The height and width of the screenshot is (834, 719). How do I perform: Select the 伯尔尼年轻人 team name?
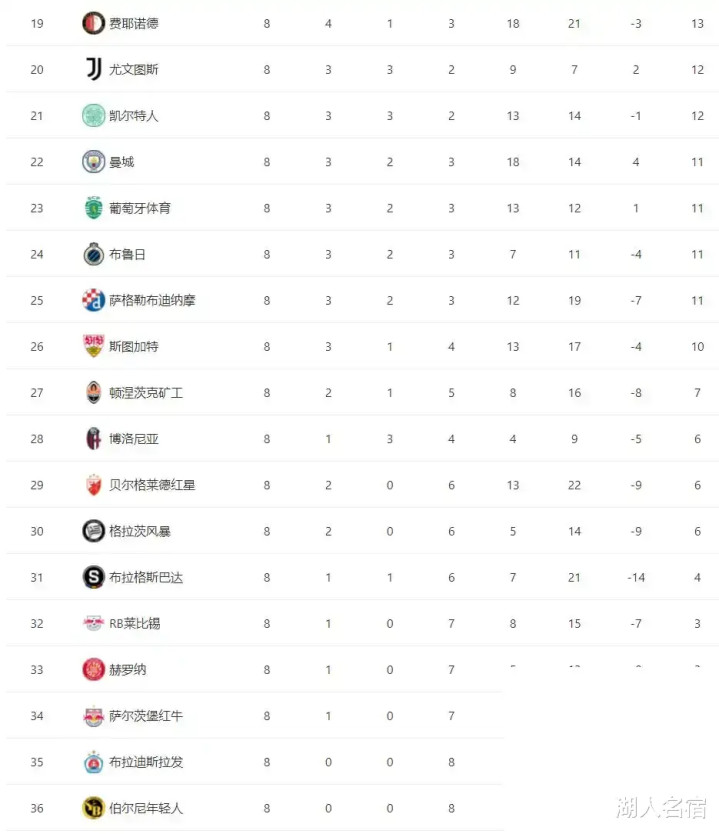[146, 808]
